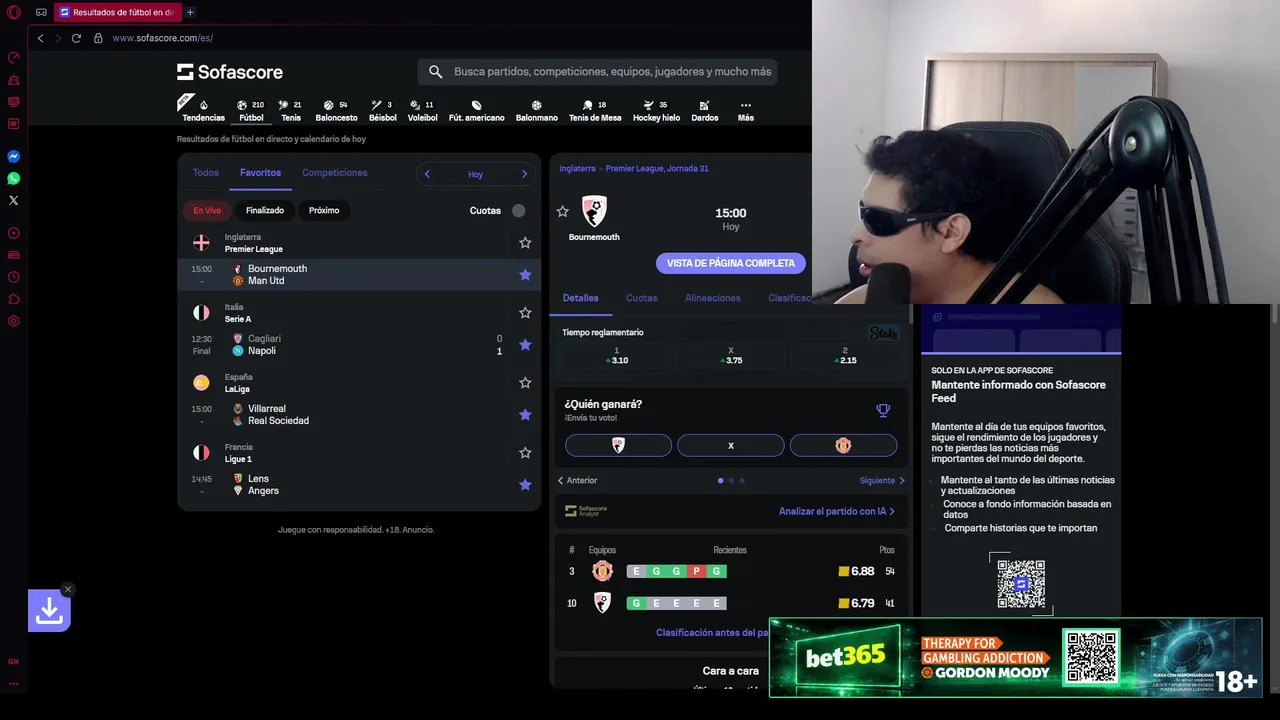Image resolution: width=1280 pixels, height=720 pixels.
Task: Open the Opera main menu logo
Action: 14,12
